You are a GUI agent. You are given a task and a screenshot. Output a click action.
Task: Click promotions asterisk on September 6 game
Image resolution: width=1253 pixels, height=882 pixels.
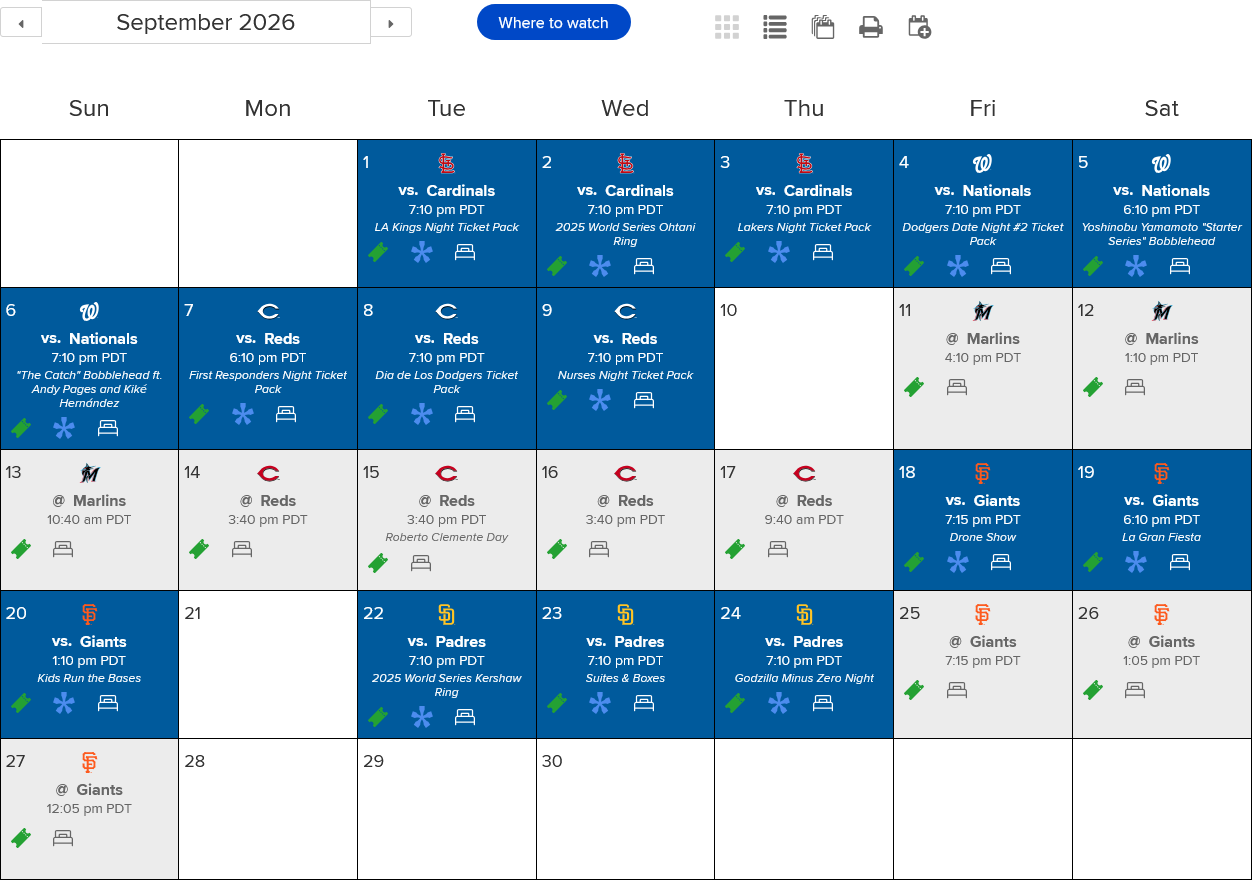(x=64, y=429)
